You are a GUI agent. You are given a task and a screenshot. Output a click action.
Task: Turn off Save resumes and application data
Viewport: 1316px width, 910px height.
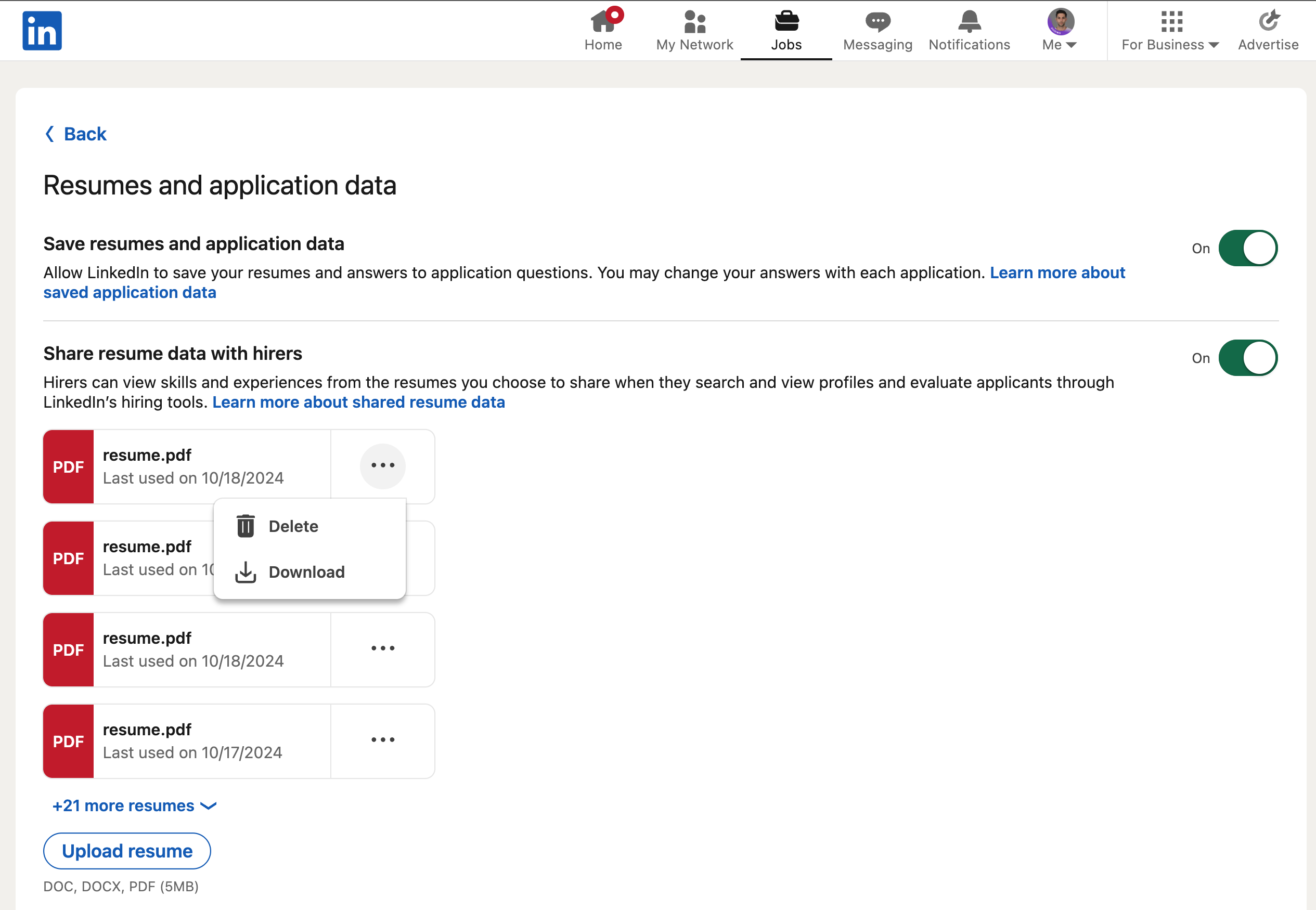(1247, 248)
